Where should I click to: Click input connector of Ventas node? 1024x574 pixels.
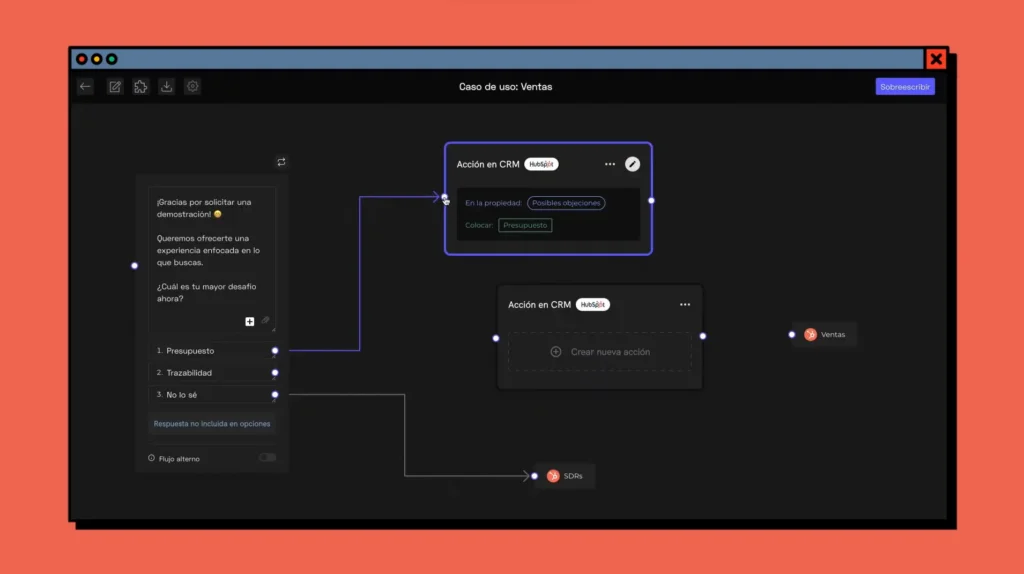tap(792, 334)
